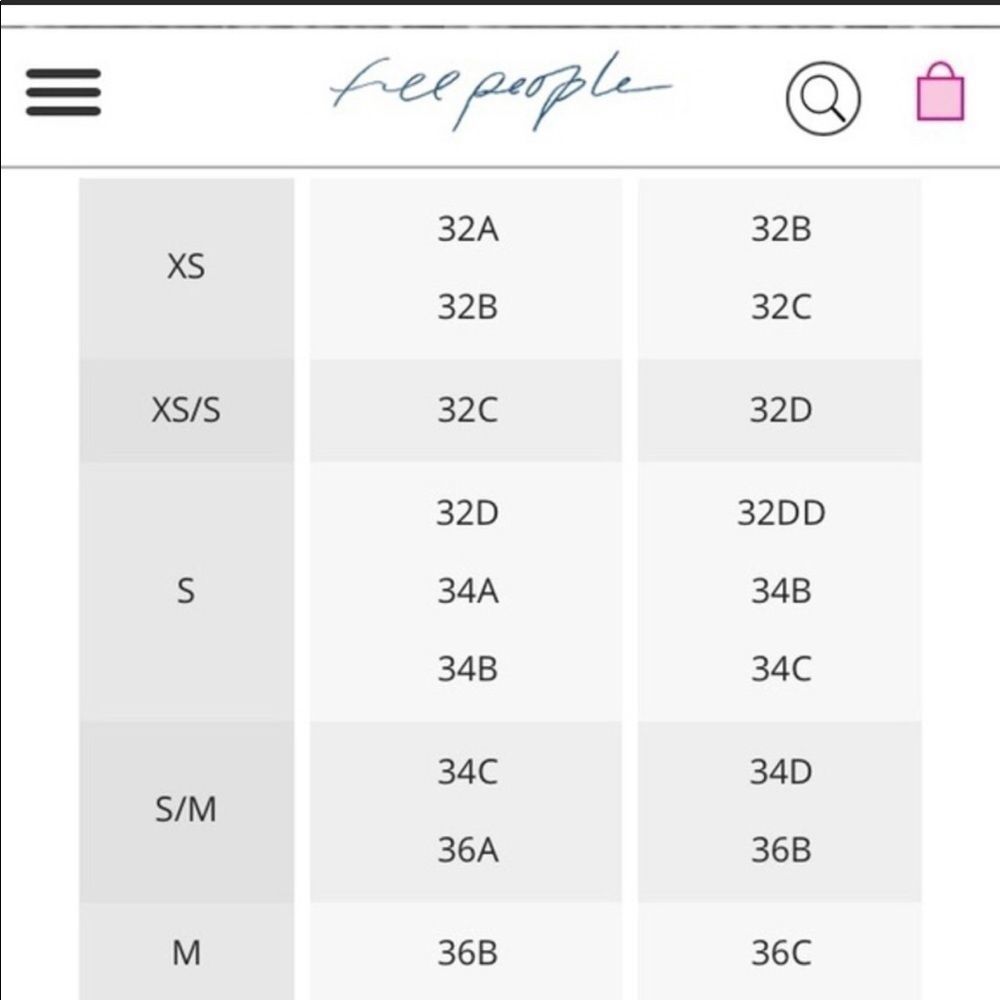Click the 32C cell in XS/S row

[467, 410]
